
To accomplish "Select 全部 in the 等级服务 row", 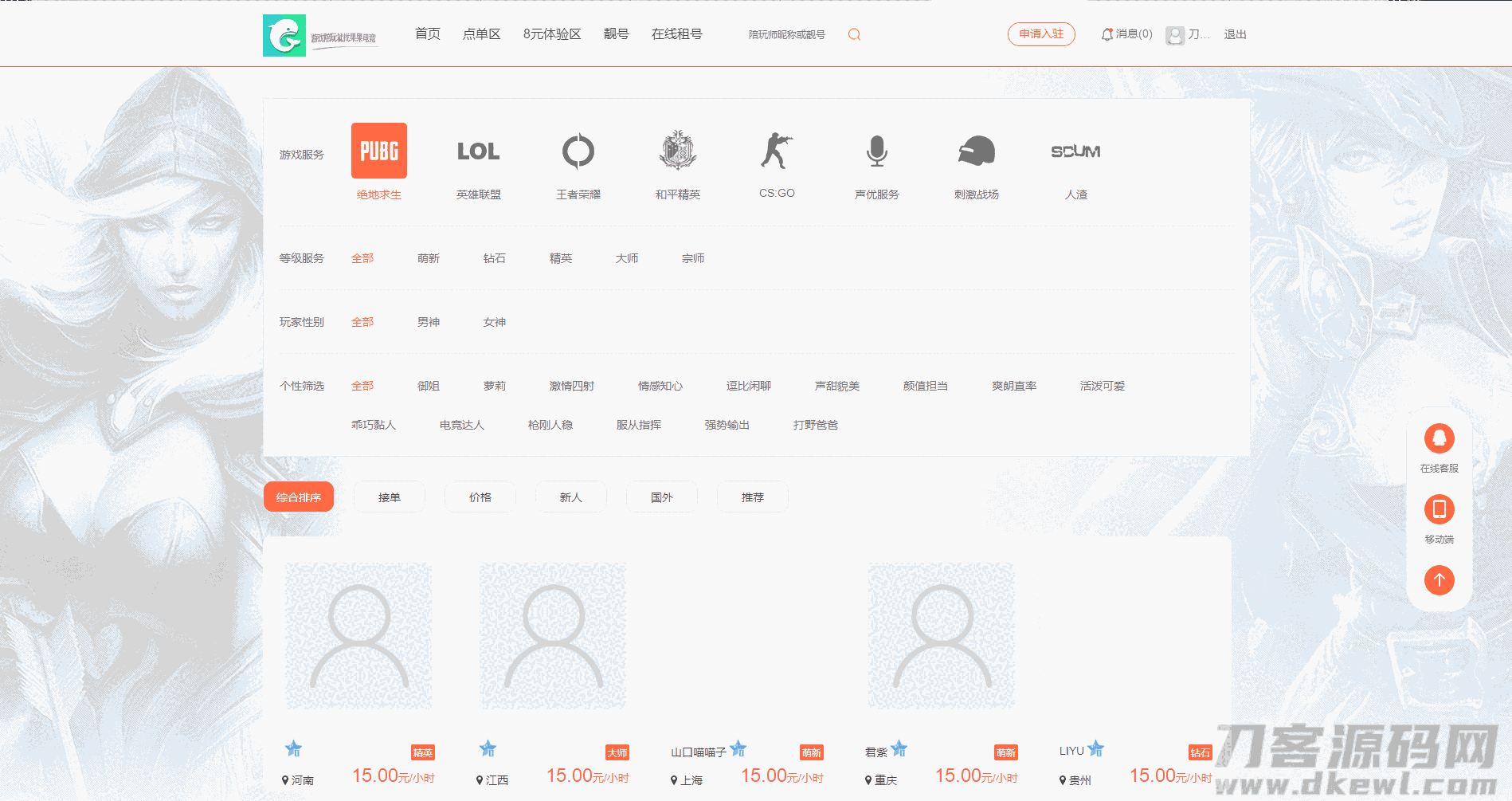I will tap(362, 258).
